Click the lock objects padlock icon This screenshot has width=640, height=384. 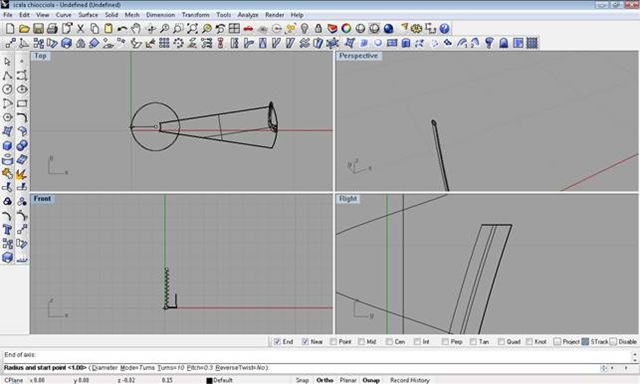coord(318,29)
